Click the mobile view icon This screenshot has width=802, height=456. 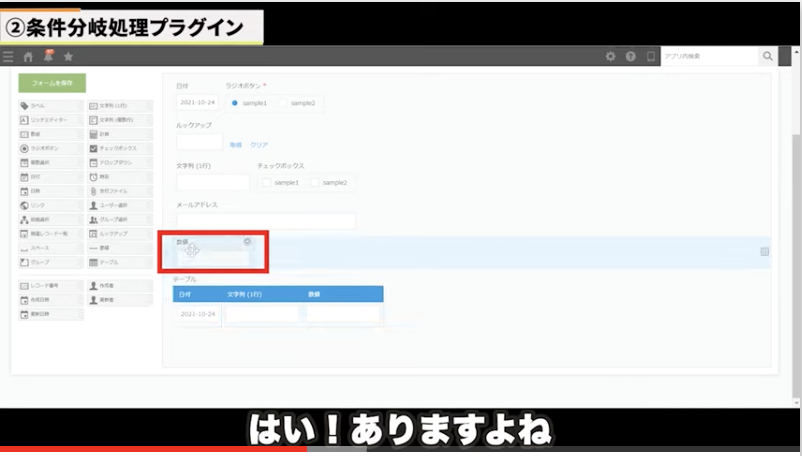(x=650, y=57)
